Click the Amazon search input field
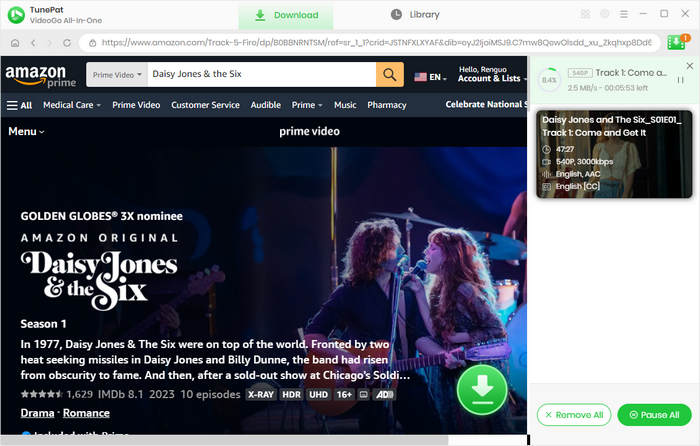The width and height of the screenshot is (700, 446). (x=262, y=75)
